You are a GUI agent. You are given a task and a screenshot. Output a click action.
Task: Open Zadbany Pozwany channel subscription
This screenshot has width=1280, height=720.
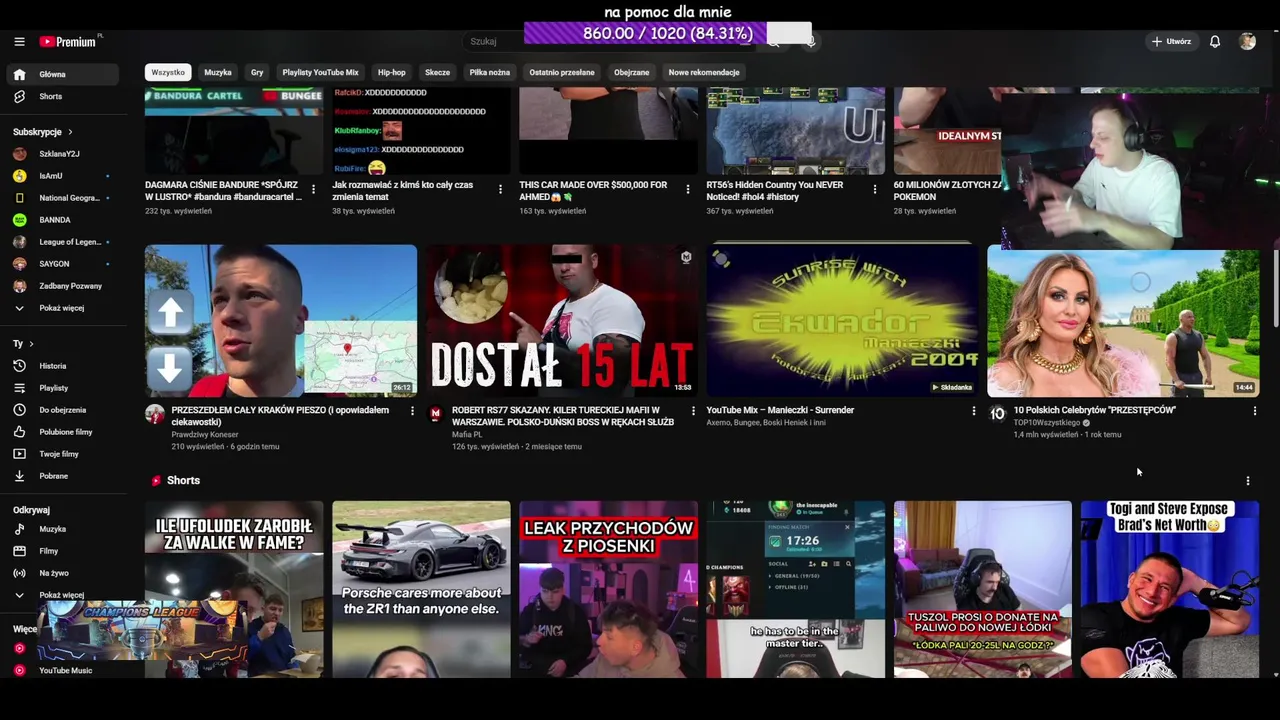click(63, 286)
